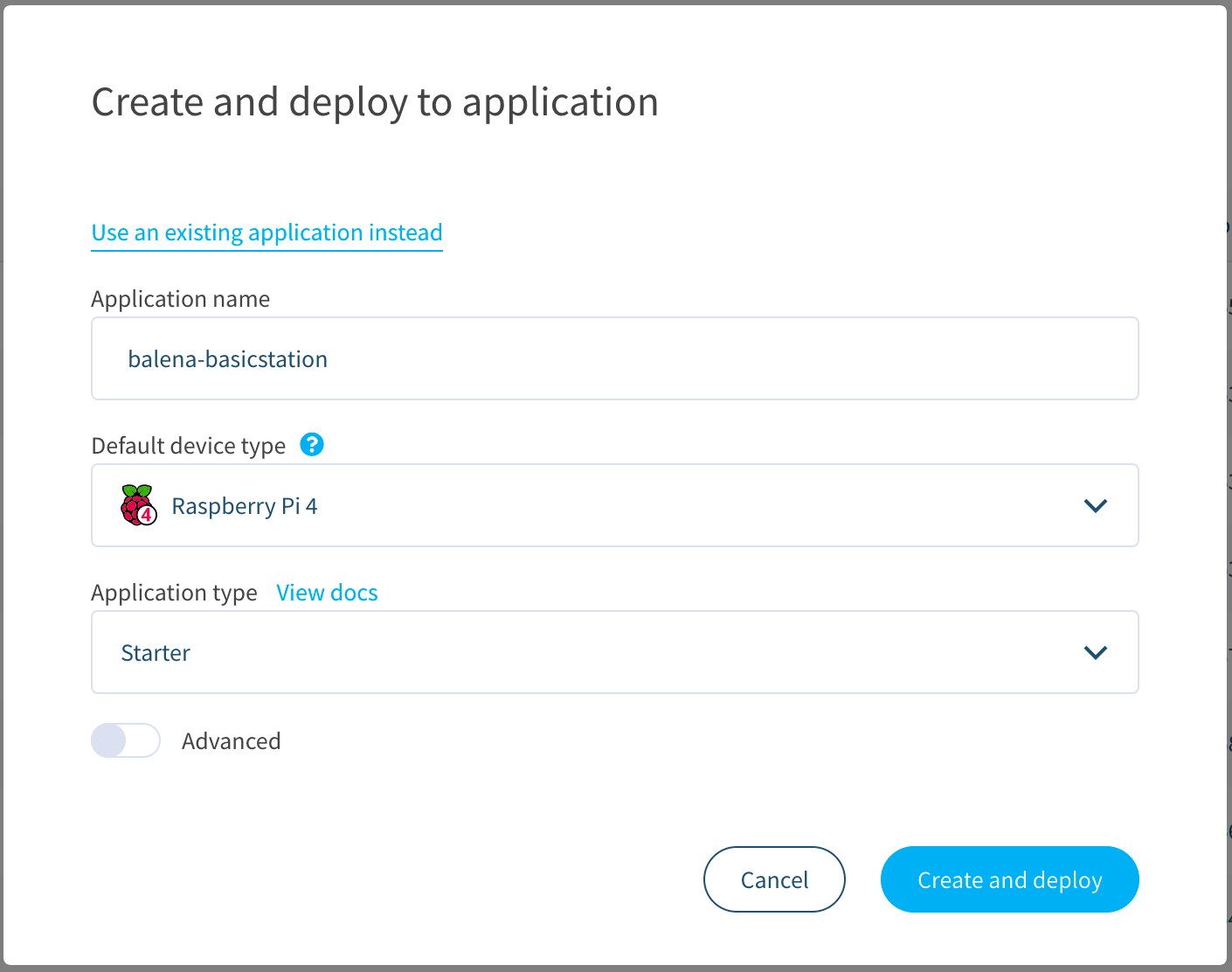Click the blue help bubble beside Default device type
This screenshot has width=1232, height=972.
tap(312, 444)
